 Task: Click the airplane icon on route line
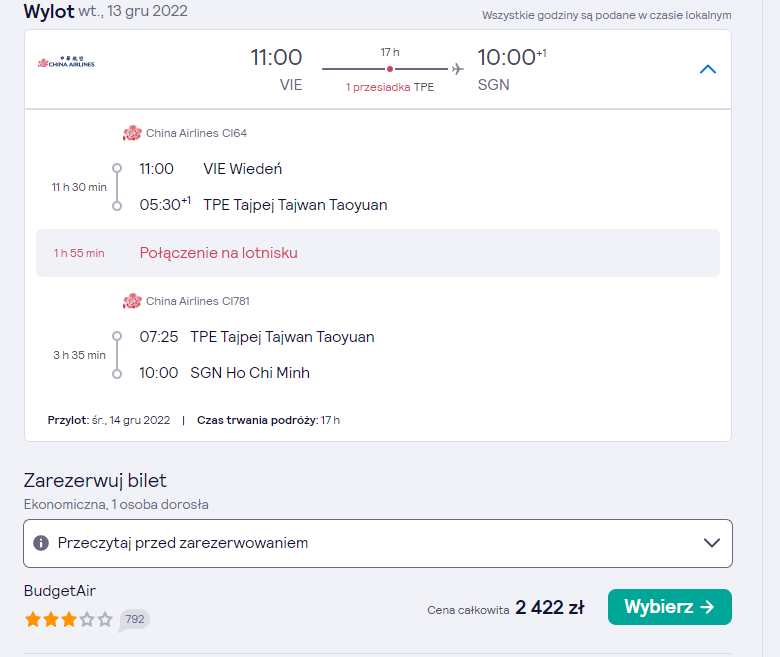pyautogui.click(x=458, y=69)
